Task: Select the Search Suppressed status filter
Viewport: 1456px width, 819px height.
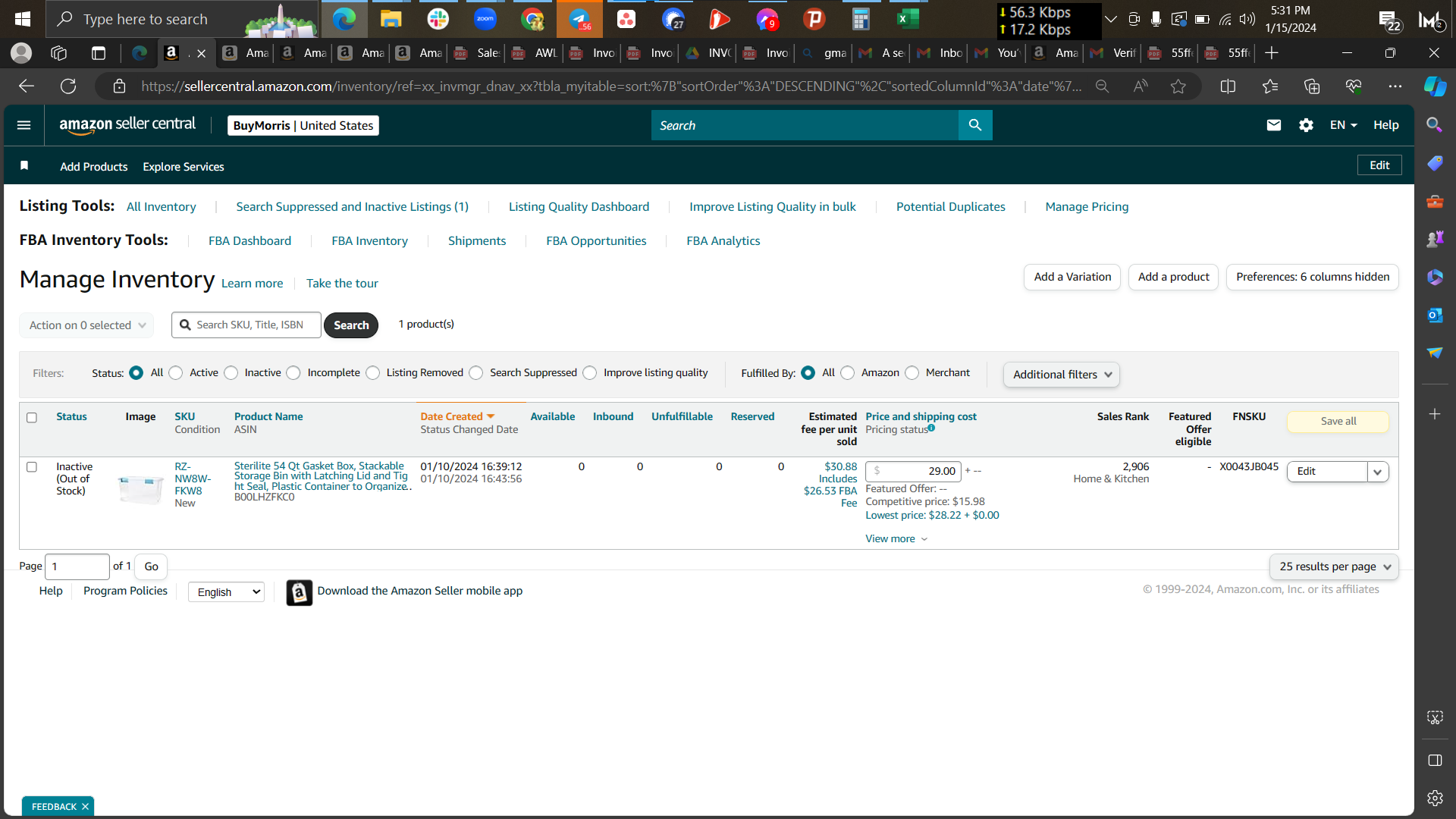Action: point(476,373)
